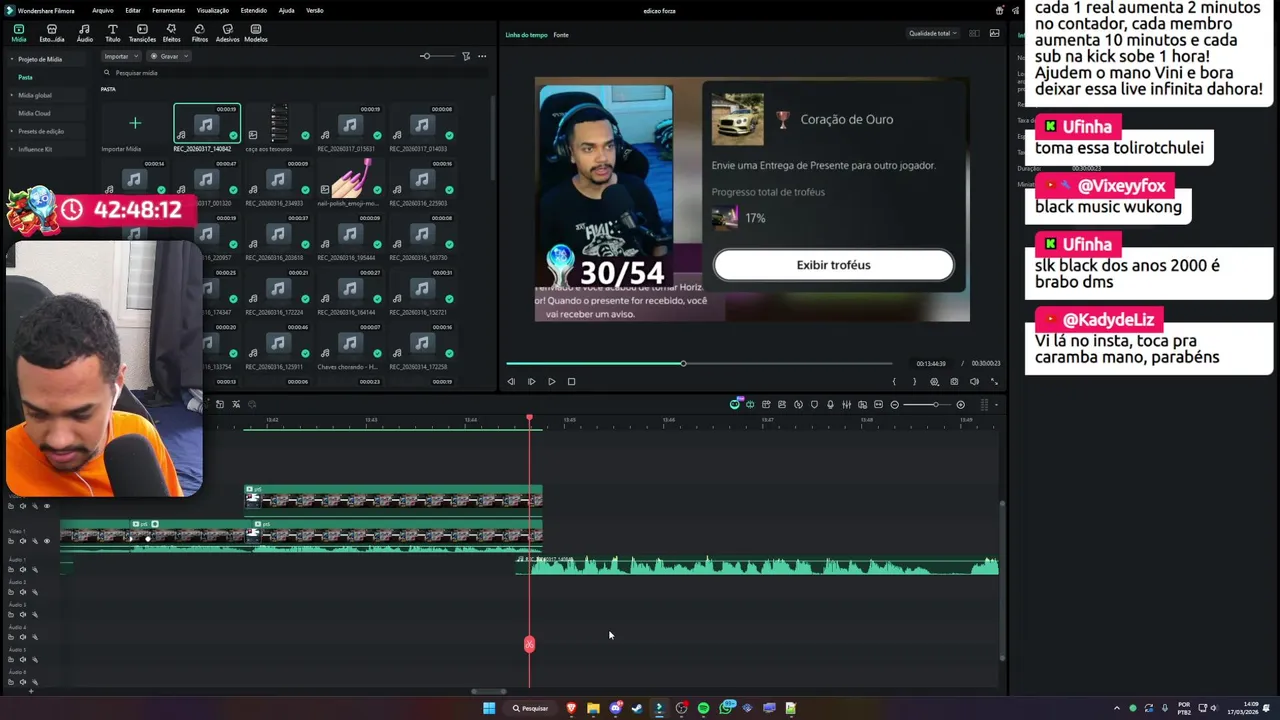Click the timeline zoom out minus icon

point(895,405)
